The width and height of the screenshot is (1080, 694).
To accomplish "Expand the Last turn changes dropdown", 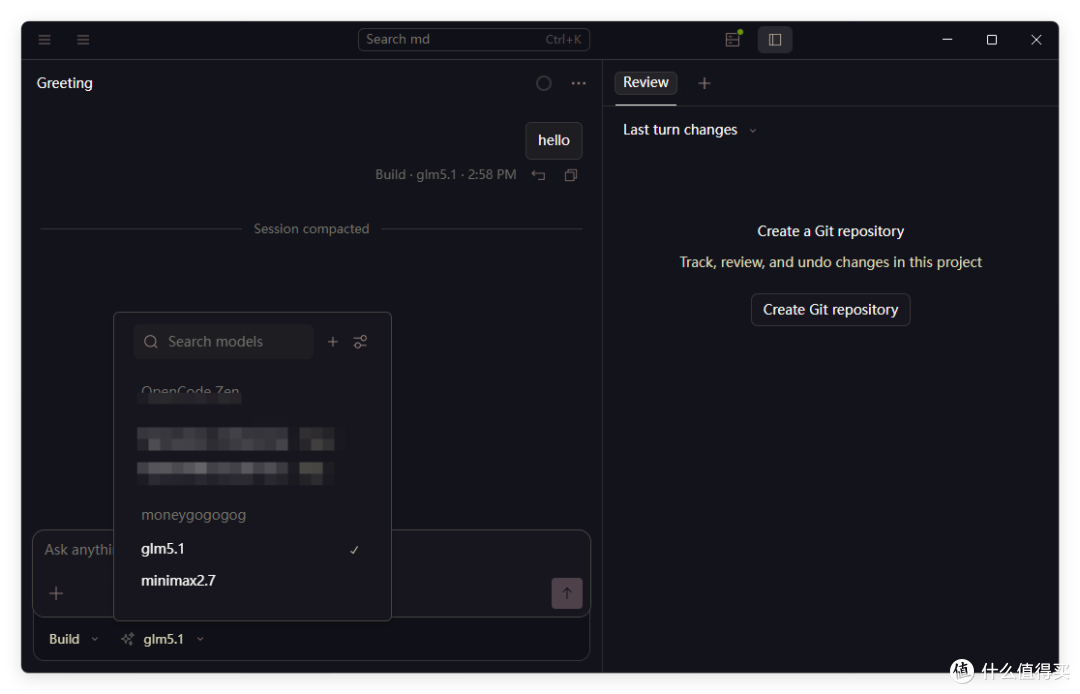I will pos(689,130).
